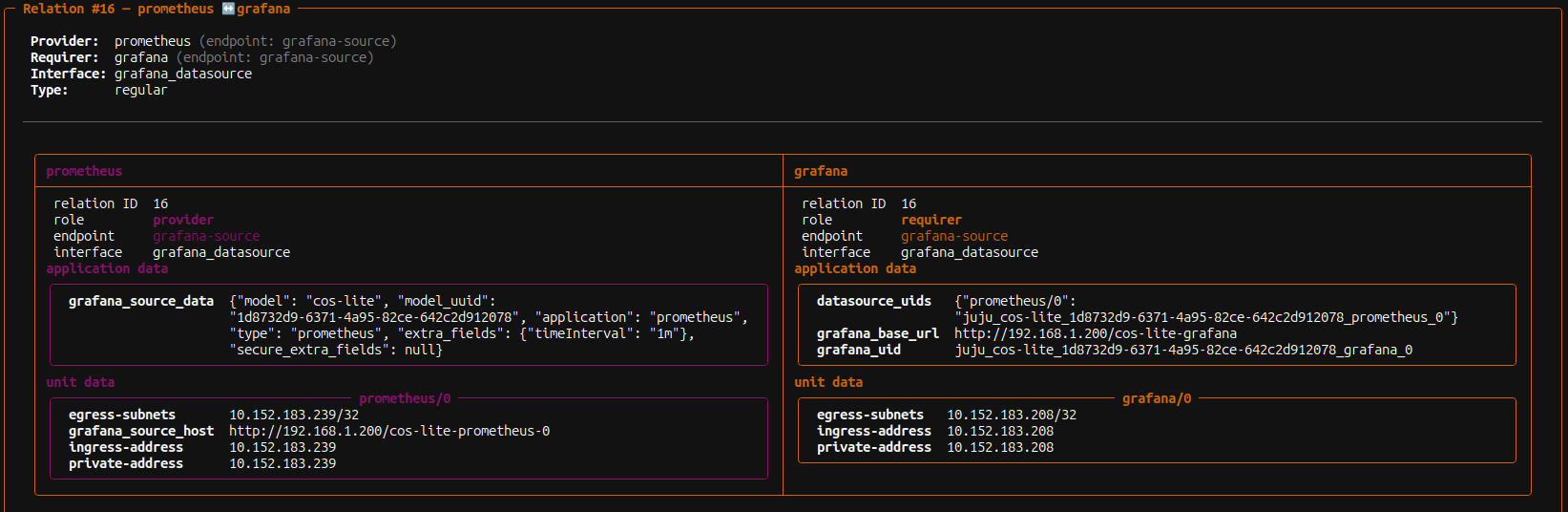Click the datasource_uids key
1568x512 pixels.
point(873,301)
